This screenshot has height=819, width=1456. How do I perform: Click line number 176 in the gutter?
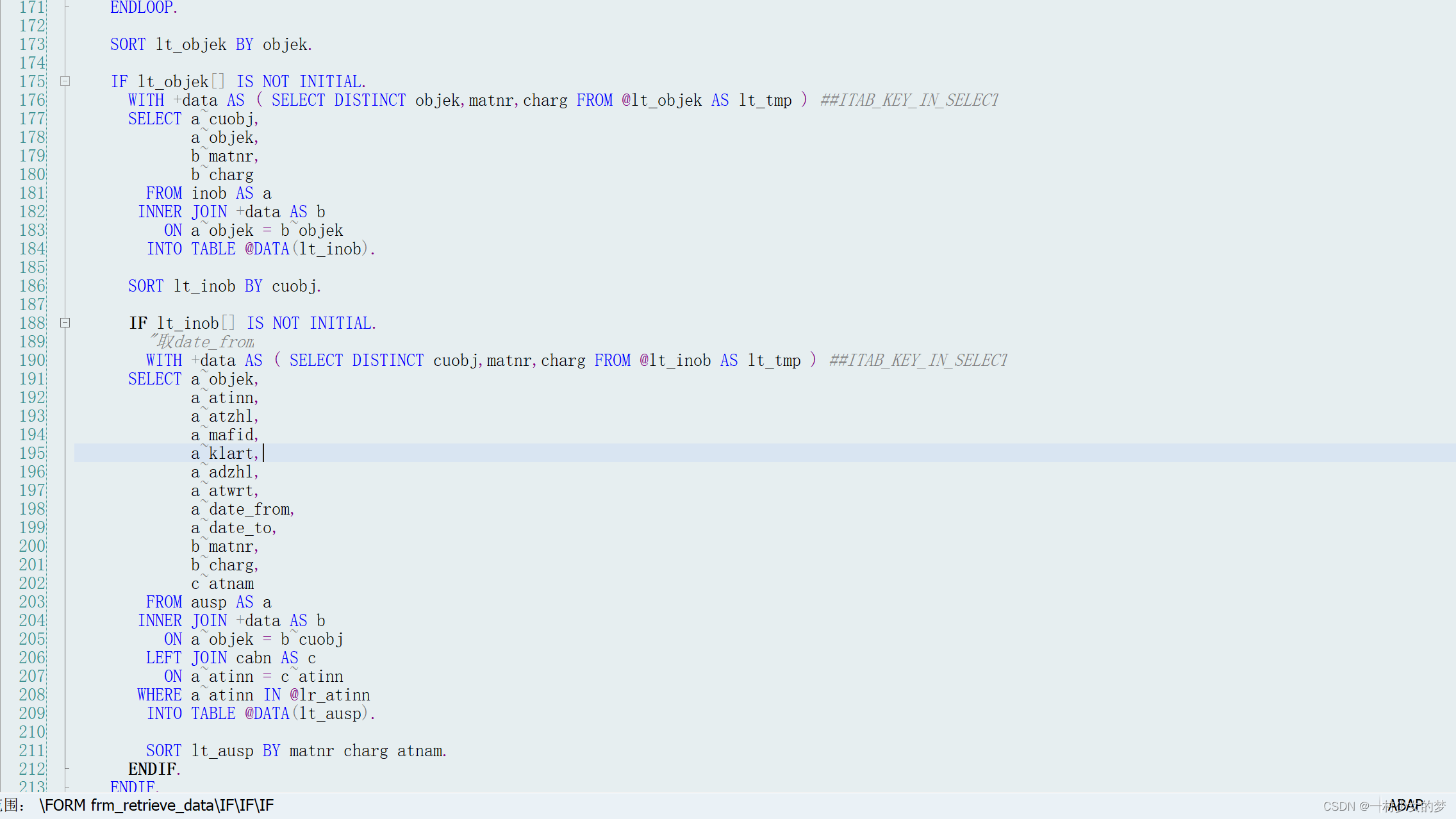click(x=32, y=100)
